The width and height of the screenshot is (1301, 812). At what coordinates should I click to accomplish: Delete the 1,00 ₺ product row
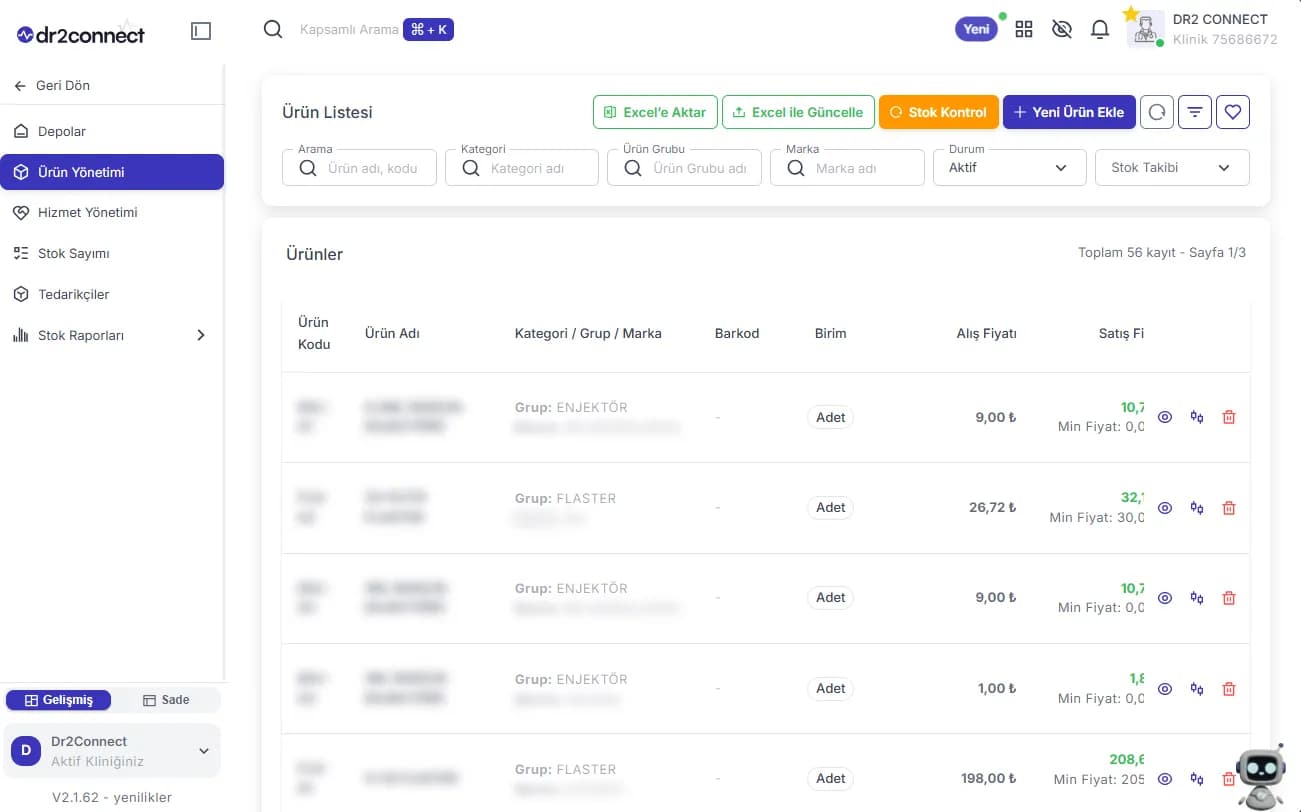1229,689
